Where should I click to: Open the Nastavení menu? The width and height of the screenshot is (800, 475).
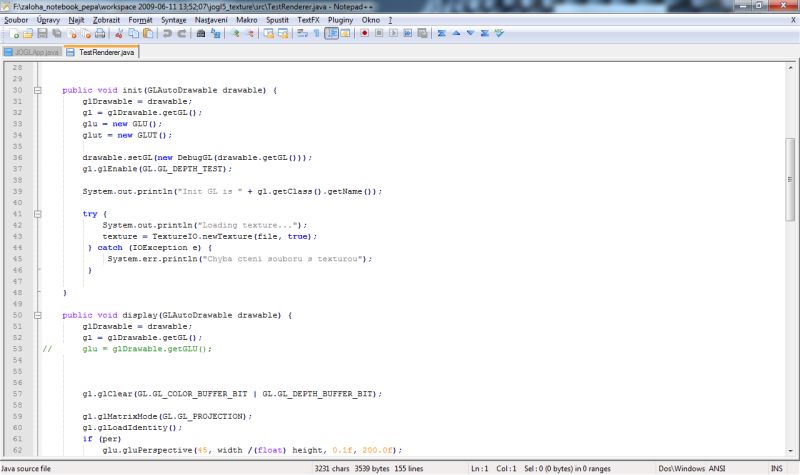(211, 20)
